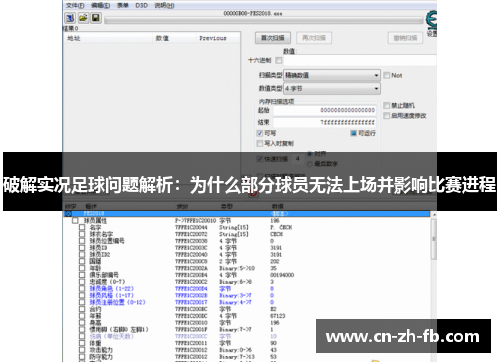Image resolution: width=500 pixels, height=362 pixels.
Task: Check the box for 攻击能力 row
Action: [82, 350]
